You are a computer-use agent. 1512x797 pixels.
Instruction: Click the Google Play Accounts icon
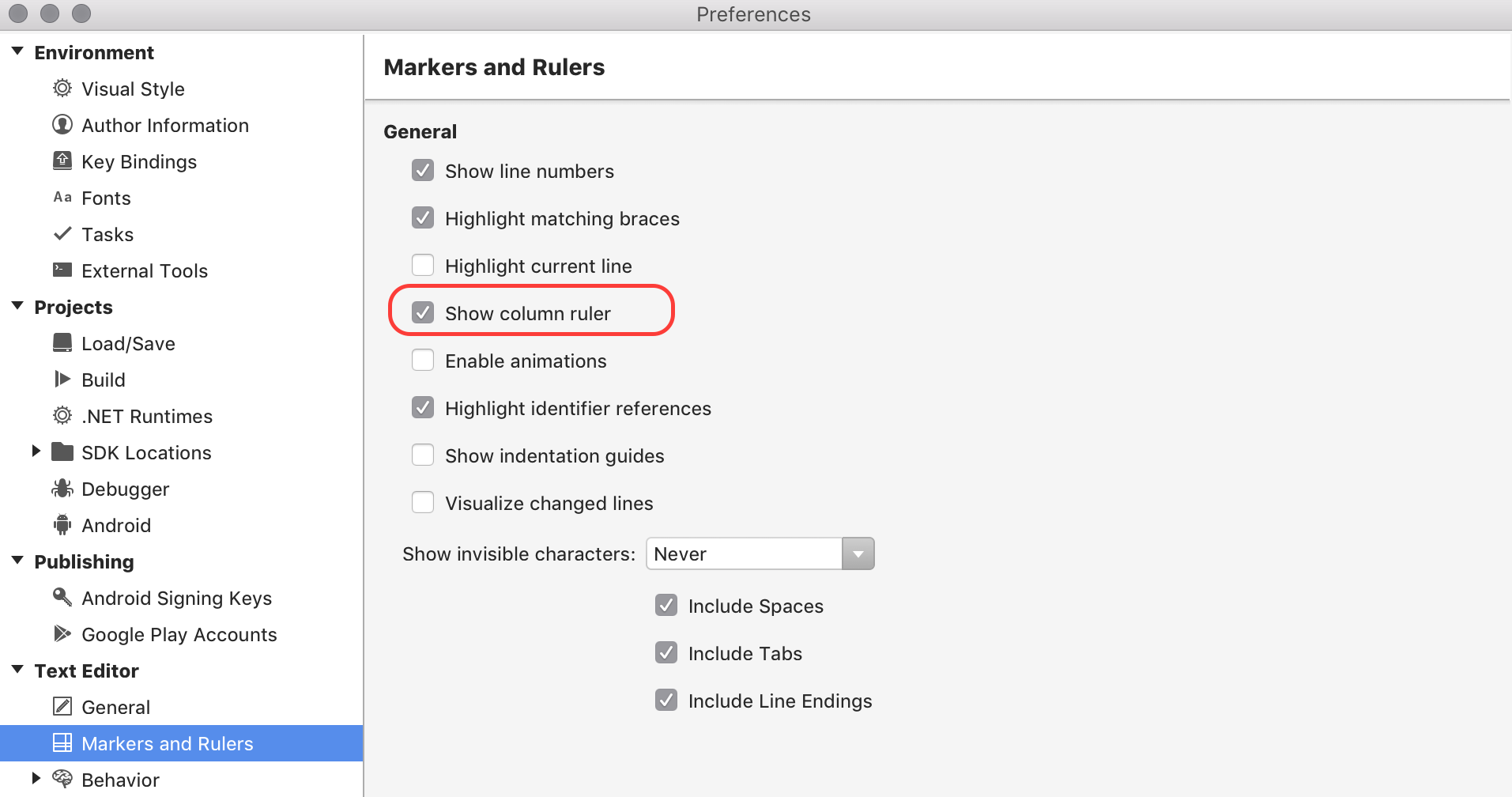pyautogui.click(x=62, y=633)
